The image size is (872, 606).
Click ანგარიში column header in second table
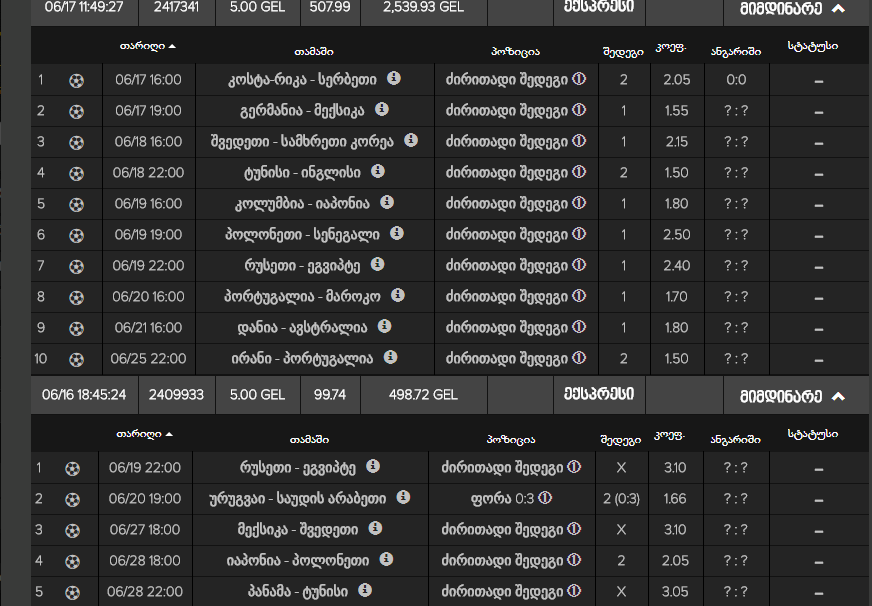click(735, 439)
